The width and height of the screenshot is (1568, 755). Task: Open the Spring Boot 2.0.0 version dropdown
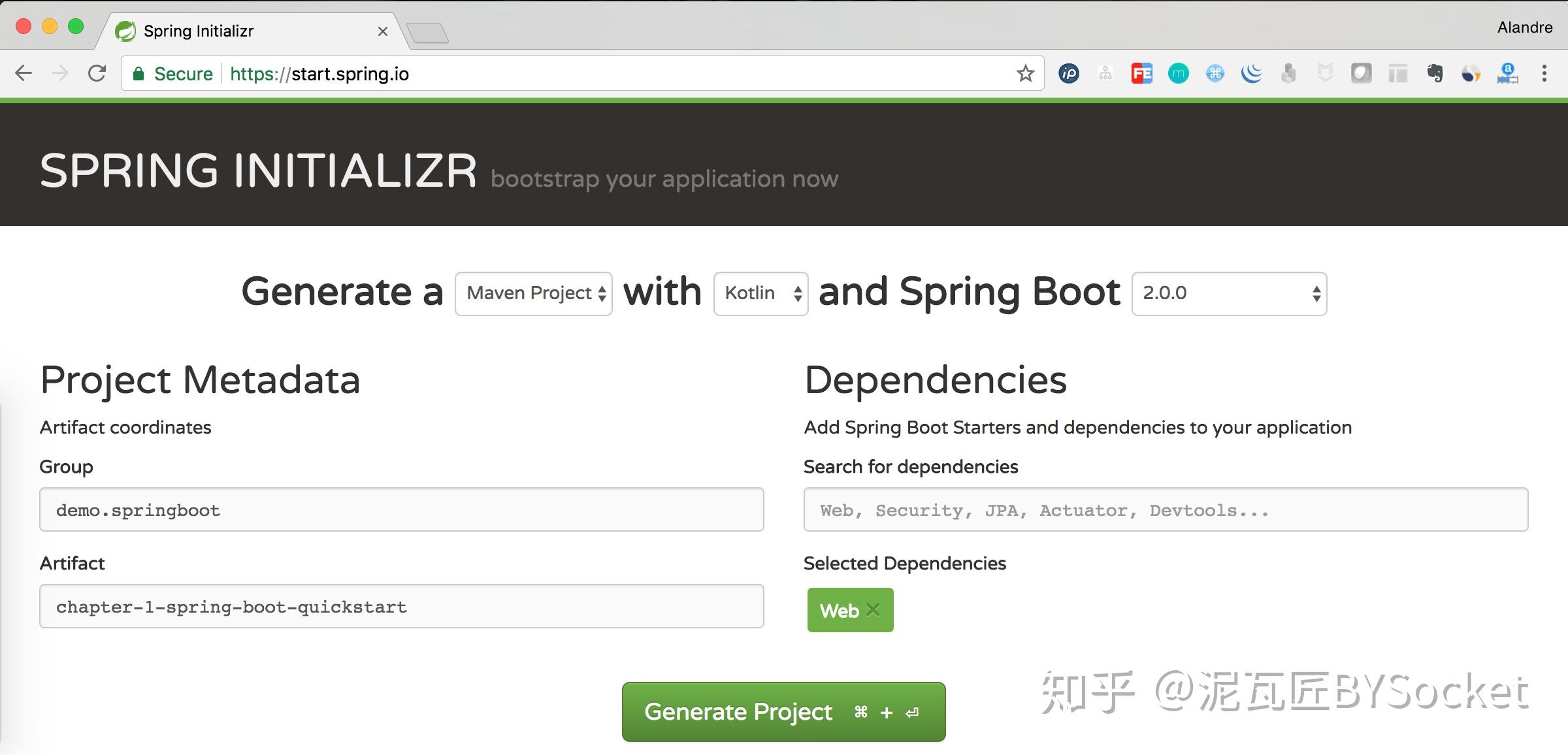(x=1228, y=293)
